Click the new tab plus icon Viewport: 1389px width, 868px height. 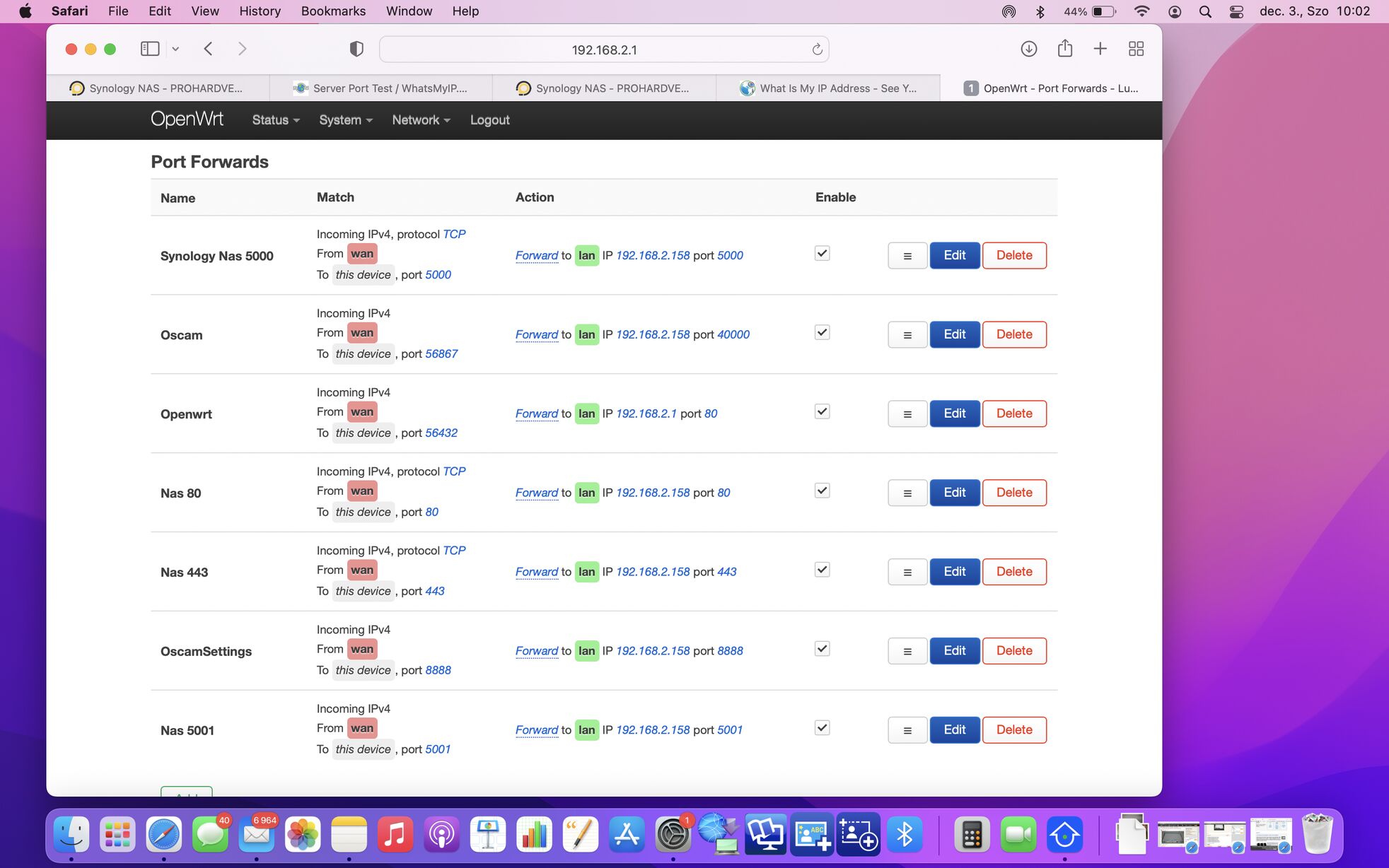(x=1100, y=49)
